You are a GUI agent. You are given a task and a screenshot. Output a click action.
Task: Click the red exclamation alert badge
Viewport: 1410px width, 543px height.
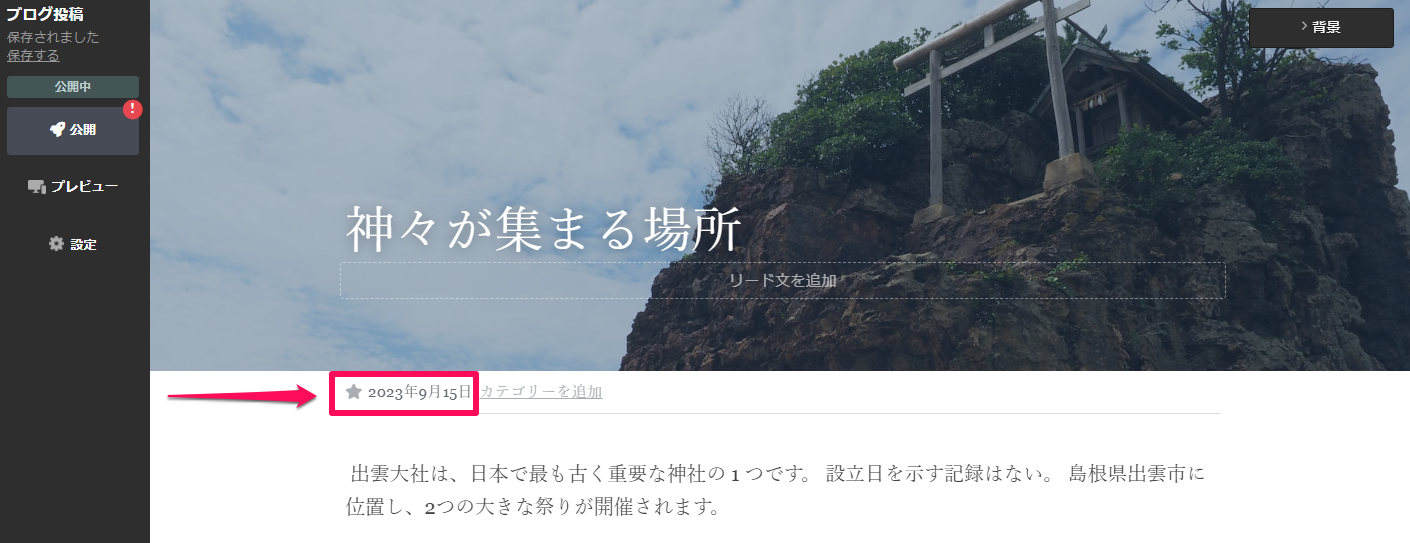pyautogui.click(x=133, y=109)
